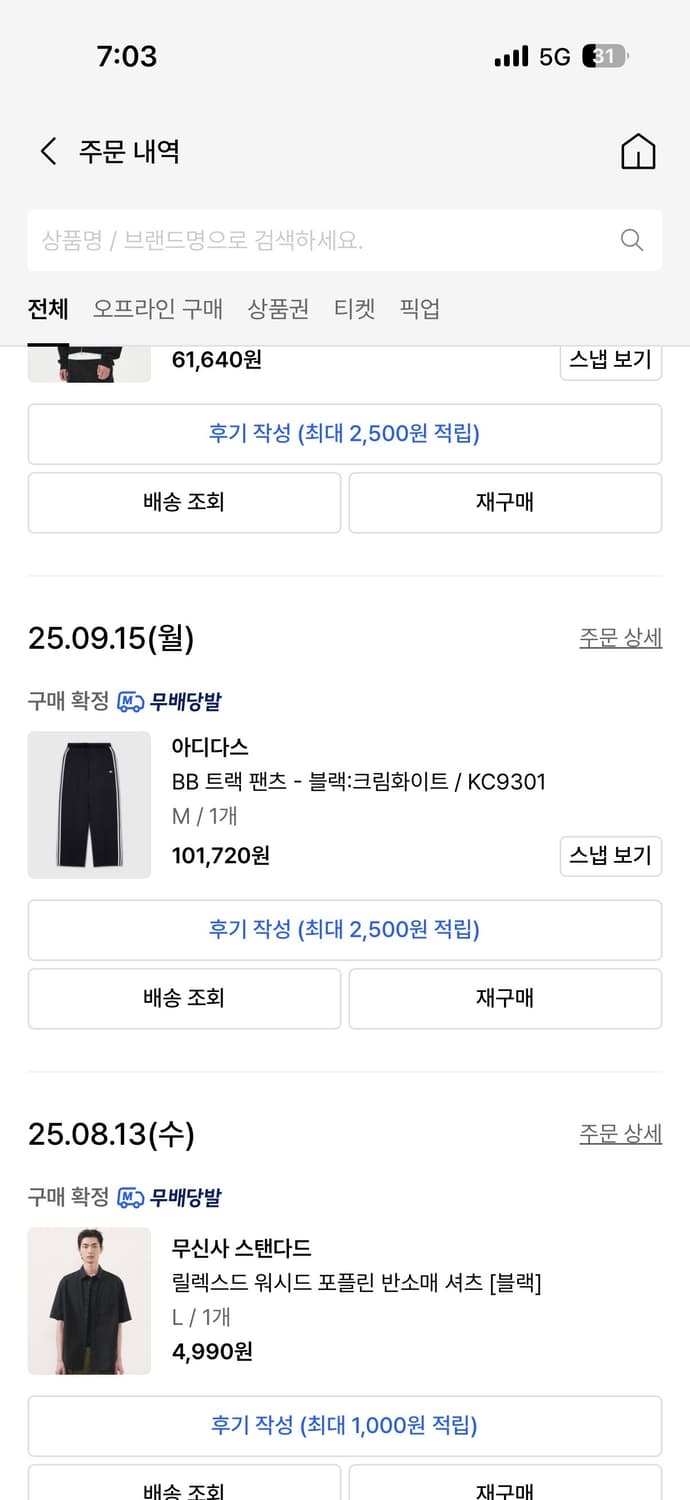Viewport: 690px width, 1500px height.
Task: Tap the search magnifier icon
Action: tap(631, 240)
